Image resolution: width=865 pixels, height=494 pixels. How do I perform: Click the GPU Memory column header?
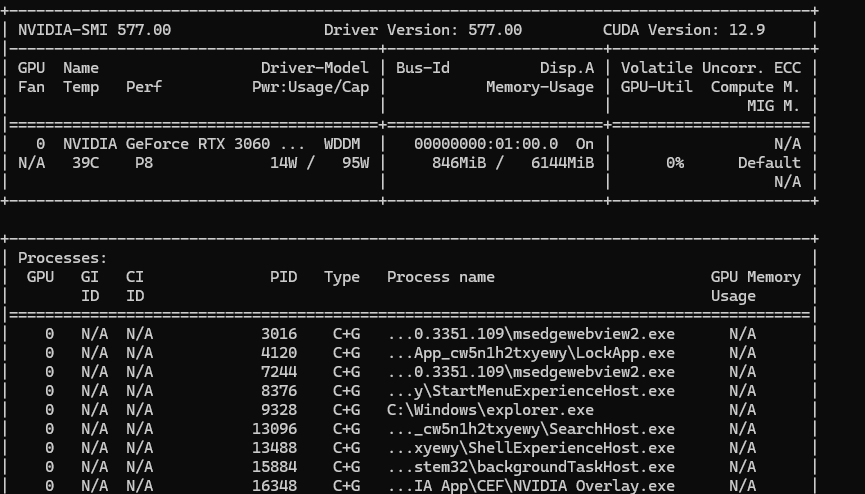tap(755, 277)
